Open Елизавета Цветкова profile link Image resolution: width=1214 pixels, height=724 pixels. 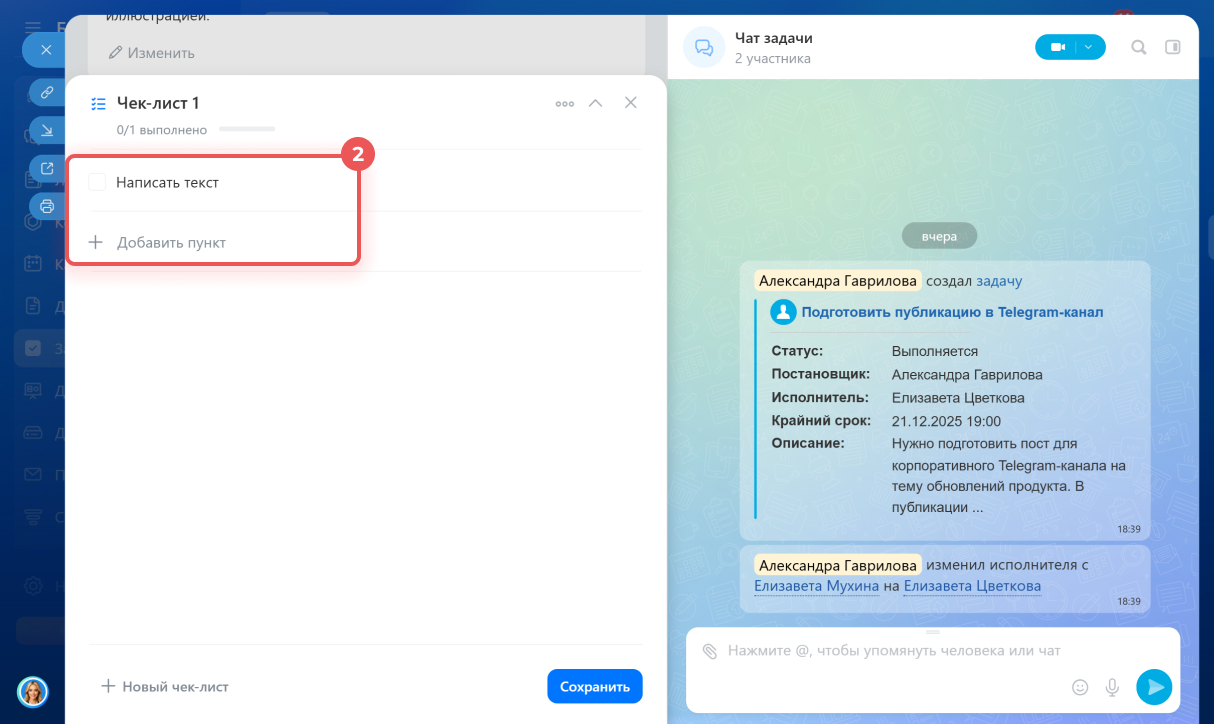972,586
